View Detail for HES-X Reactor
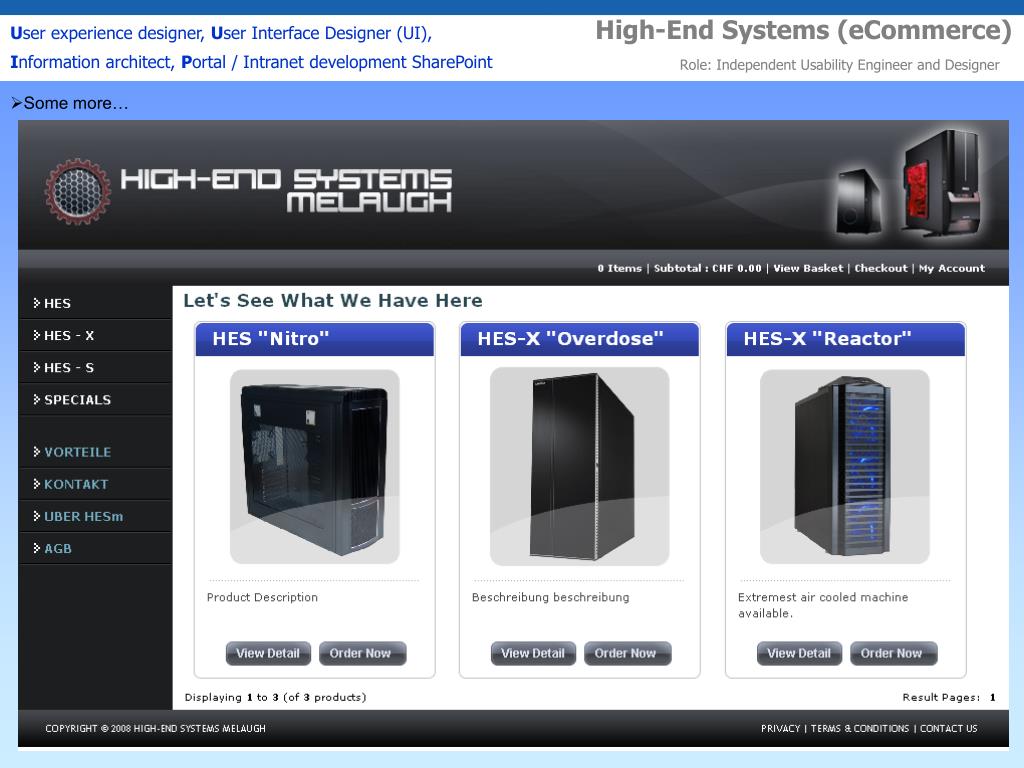 point(799,653)
